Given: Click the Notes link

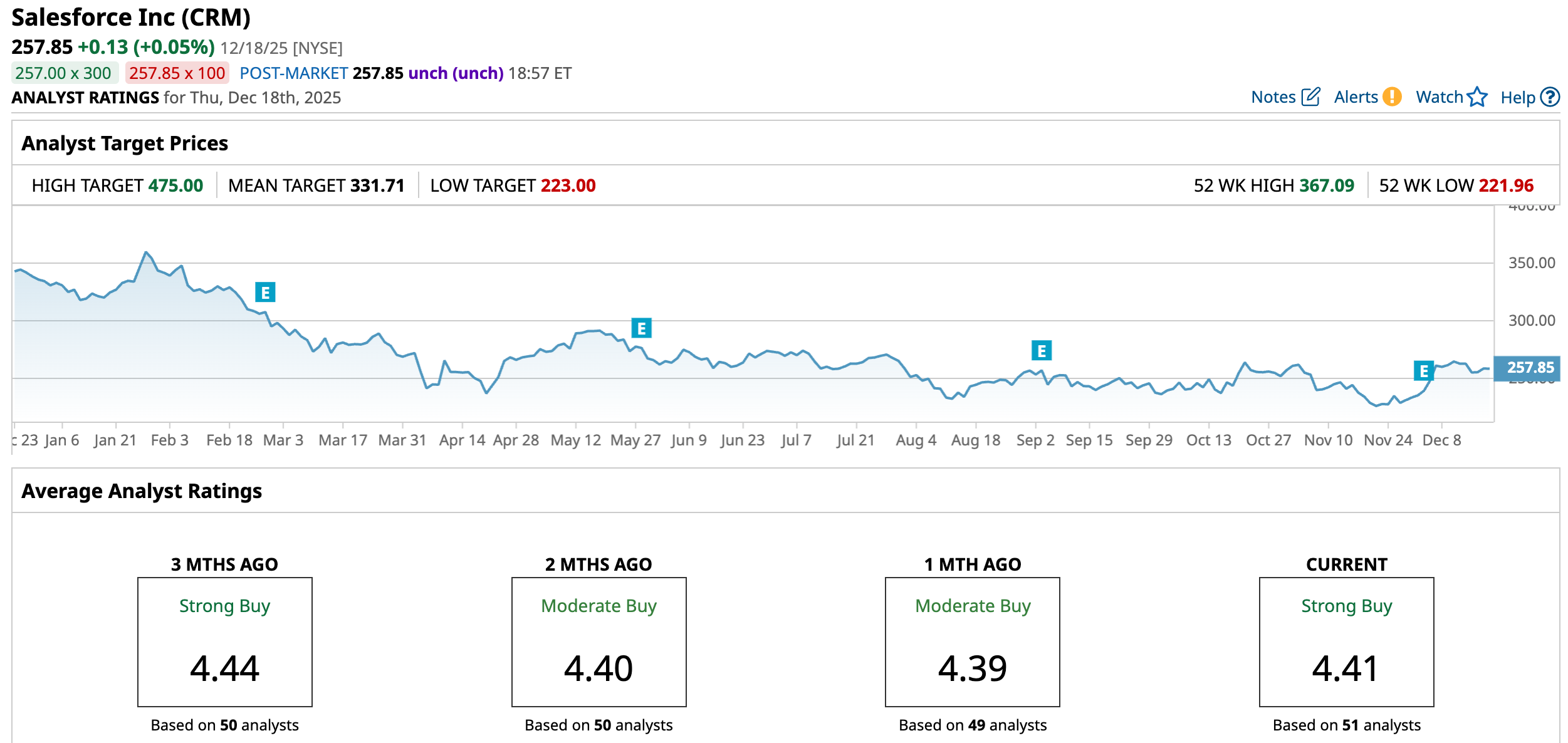Looking at the screenshot, I should pos(1272,97).
